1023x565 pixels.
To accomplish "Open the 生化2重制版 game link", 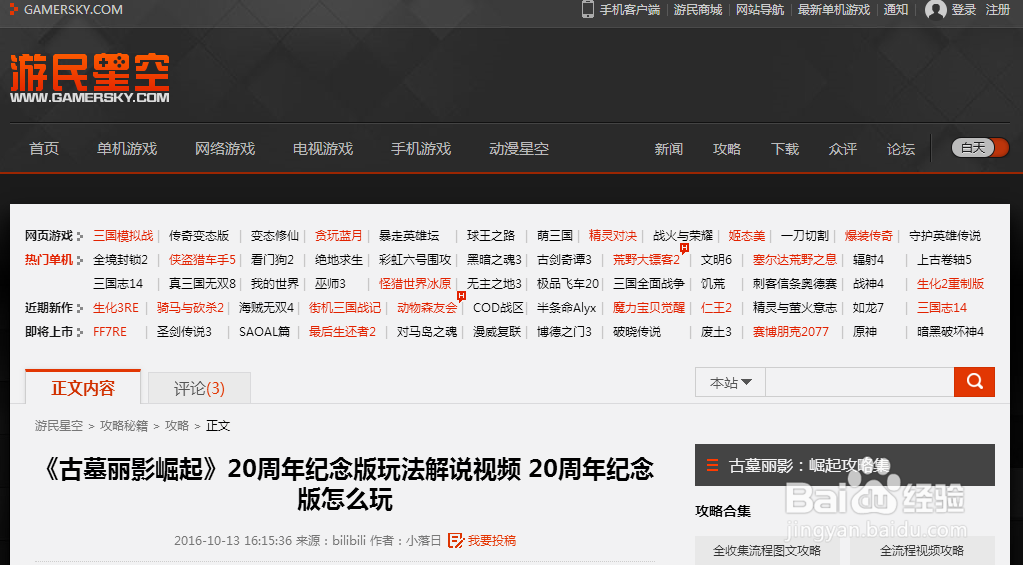I will [x=951, y=284].
